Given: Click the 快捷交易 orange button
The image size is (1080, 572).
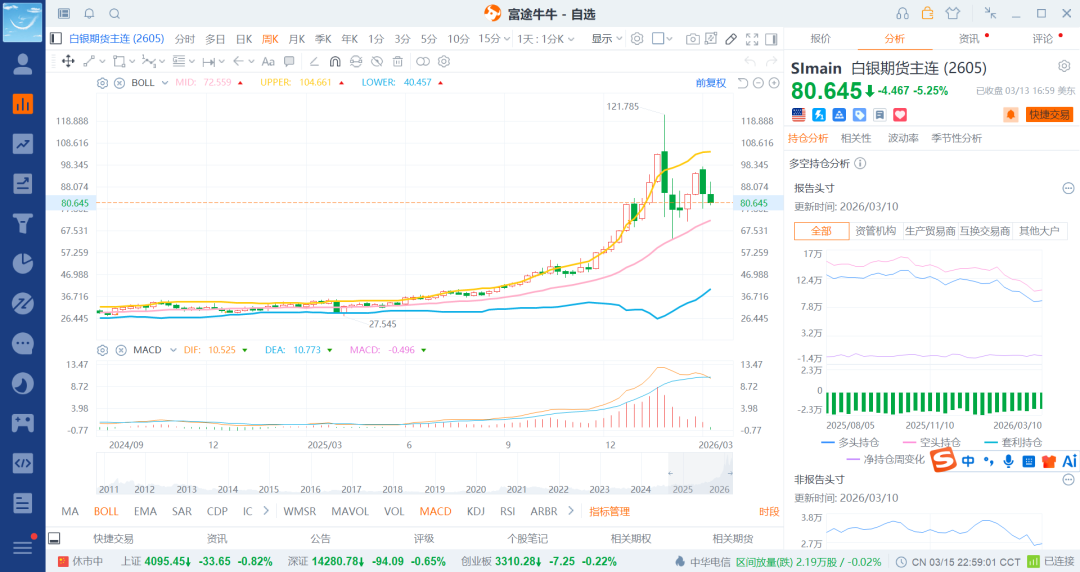Looking at the screenshot, I should click(1049, 115).
